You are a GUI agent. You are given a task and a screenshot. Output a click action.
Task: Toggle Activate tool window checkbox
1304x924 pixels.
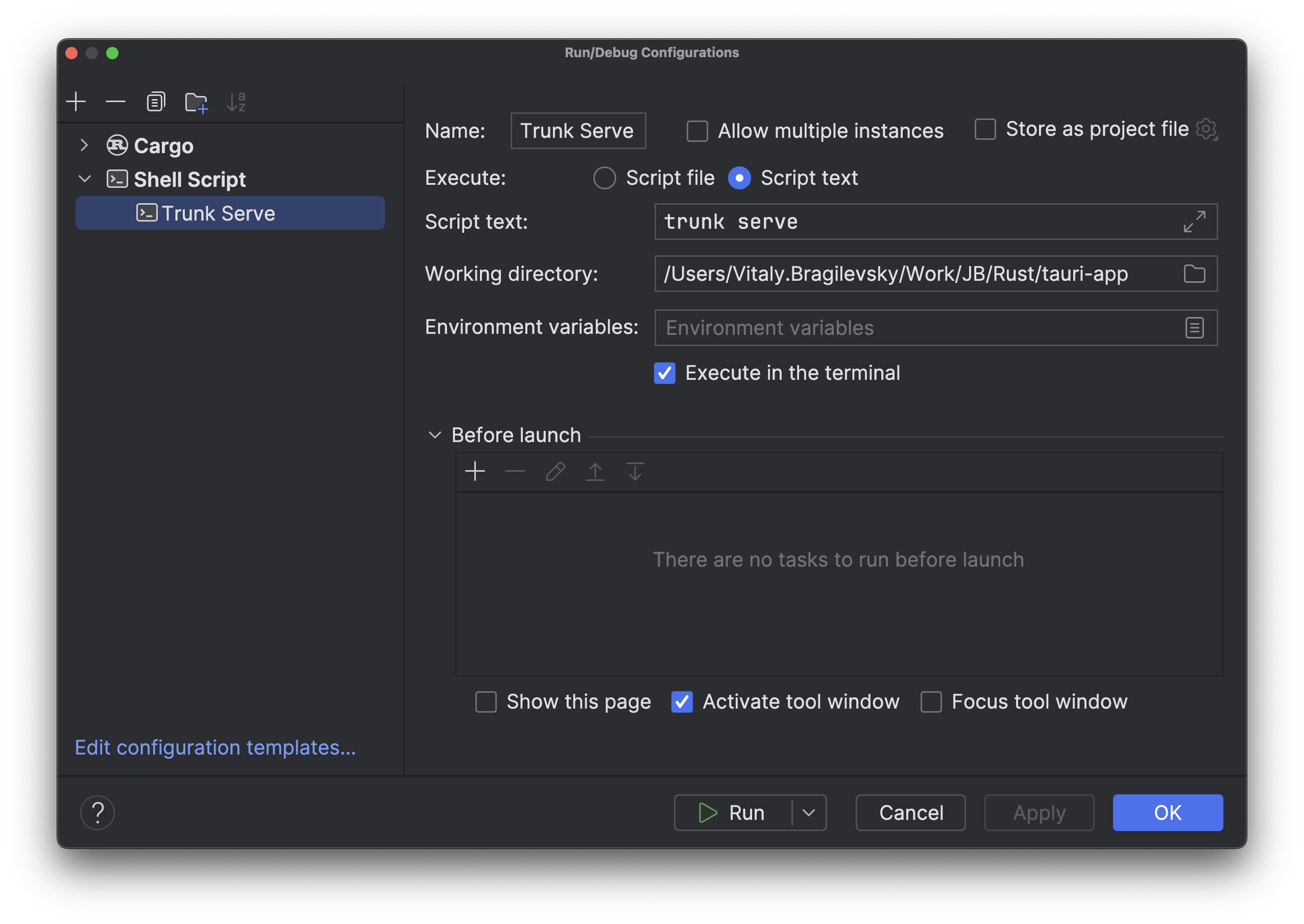click(x=682, y=700)
